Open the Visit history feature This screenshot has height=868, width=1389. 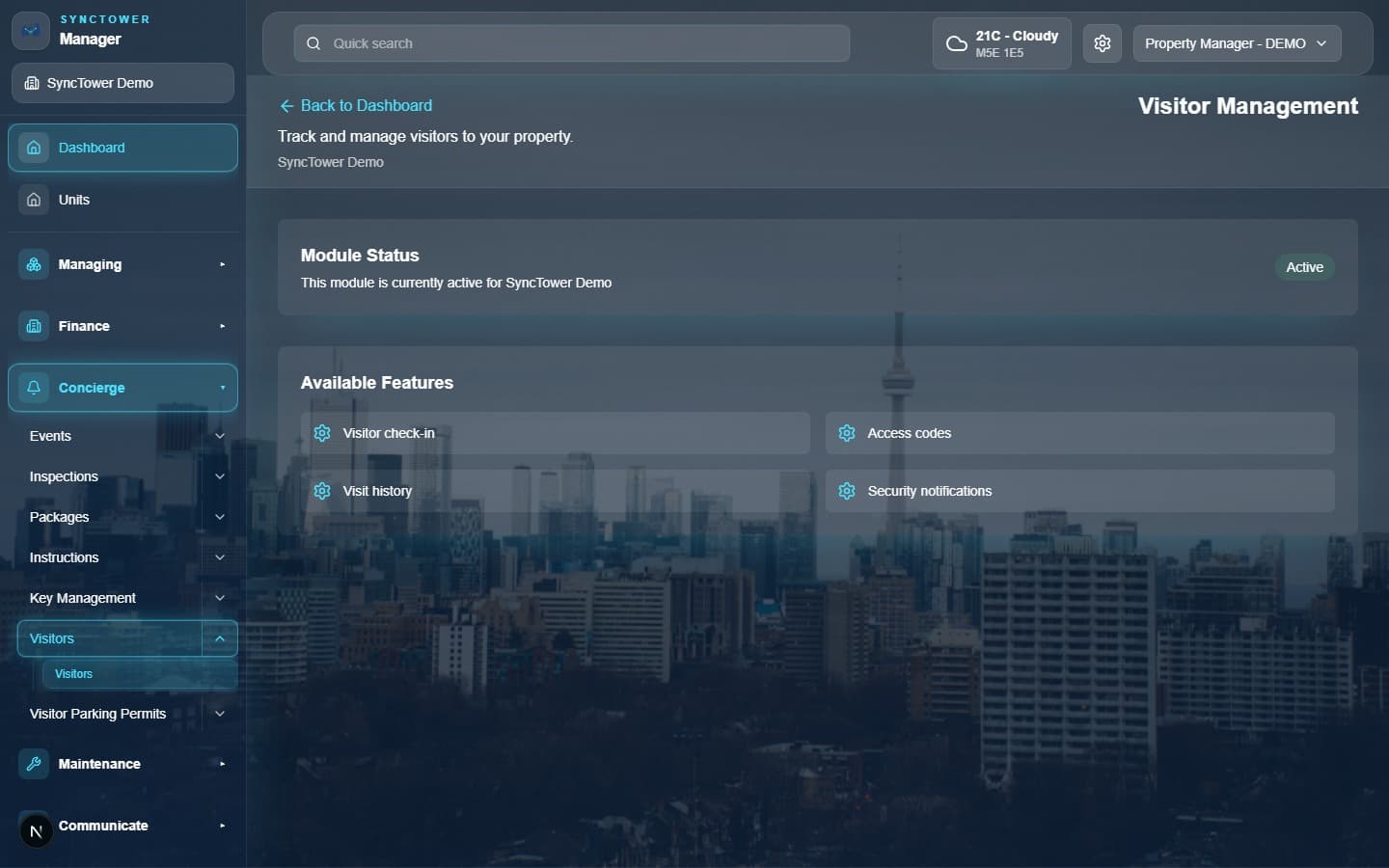pos(555,491)
